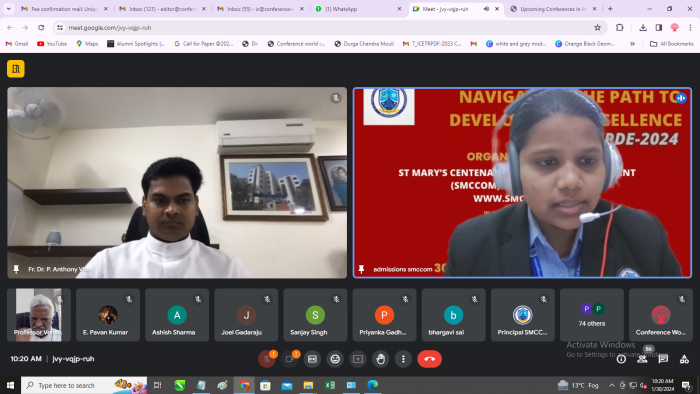Toggle captions in the call
700x394 pixels.
coord(312,359)
